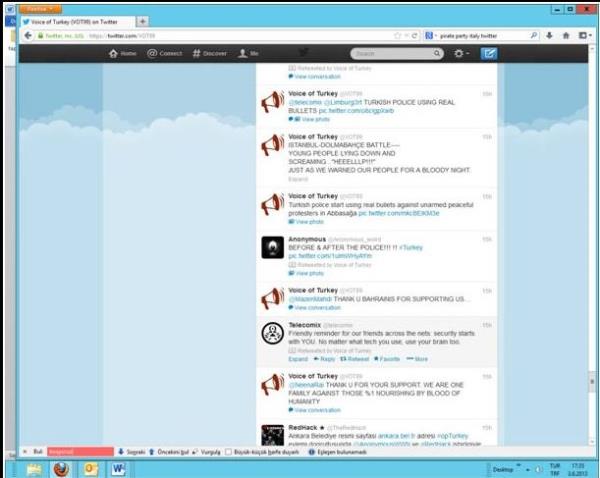Open the Me profile item in Twitter navigation
Image resolution: width=600 pixels, height=478 pixels.
tap(248, 54)
